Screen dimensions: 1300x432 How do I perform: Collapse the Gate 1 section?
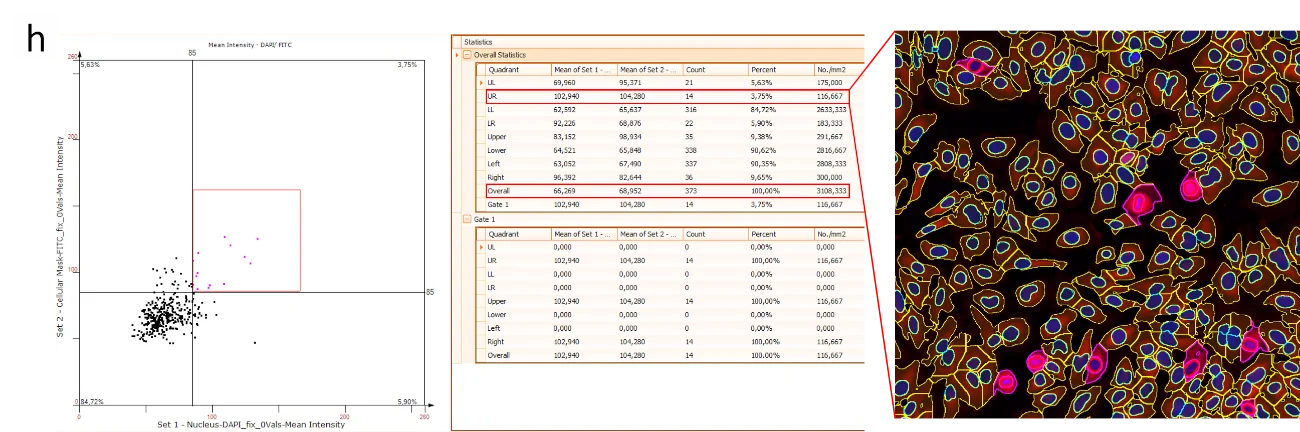467,218
